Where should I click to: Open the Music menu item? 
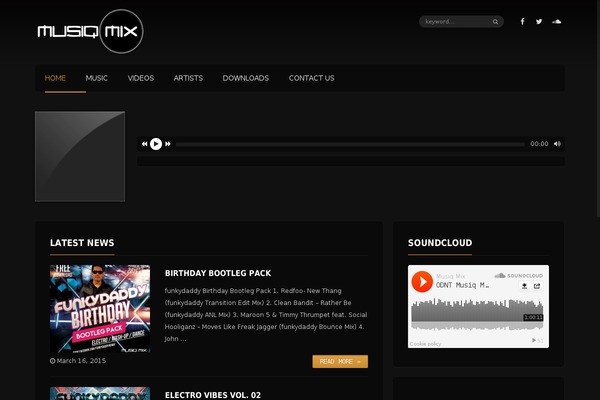point(96,78)
